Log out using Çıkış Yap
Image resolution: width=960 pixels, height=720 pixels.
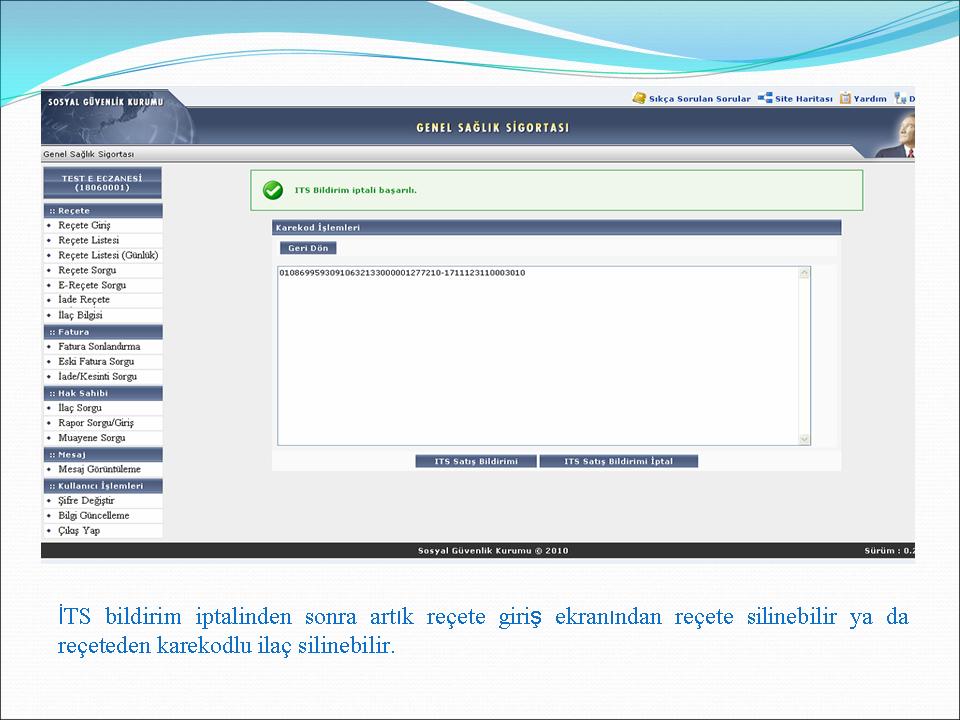pyautogui.click(x=79, y=531)
